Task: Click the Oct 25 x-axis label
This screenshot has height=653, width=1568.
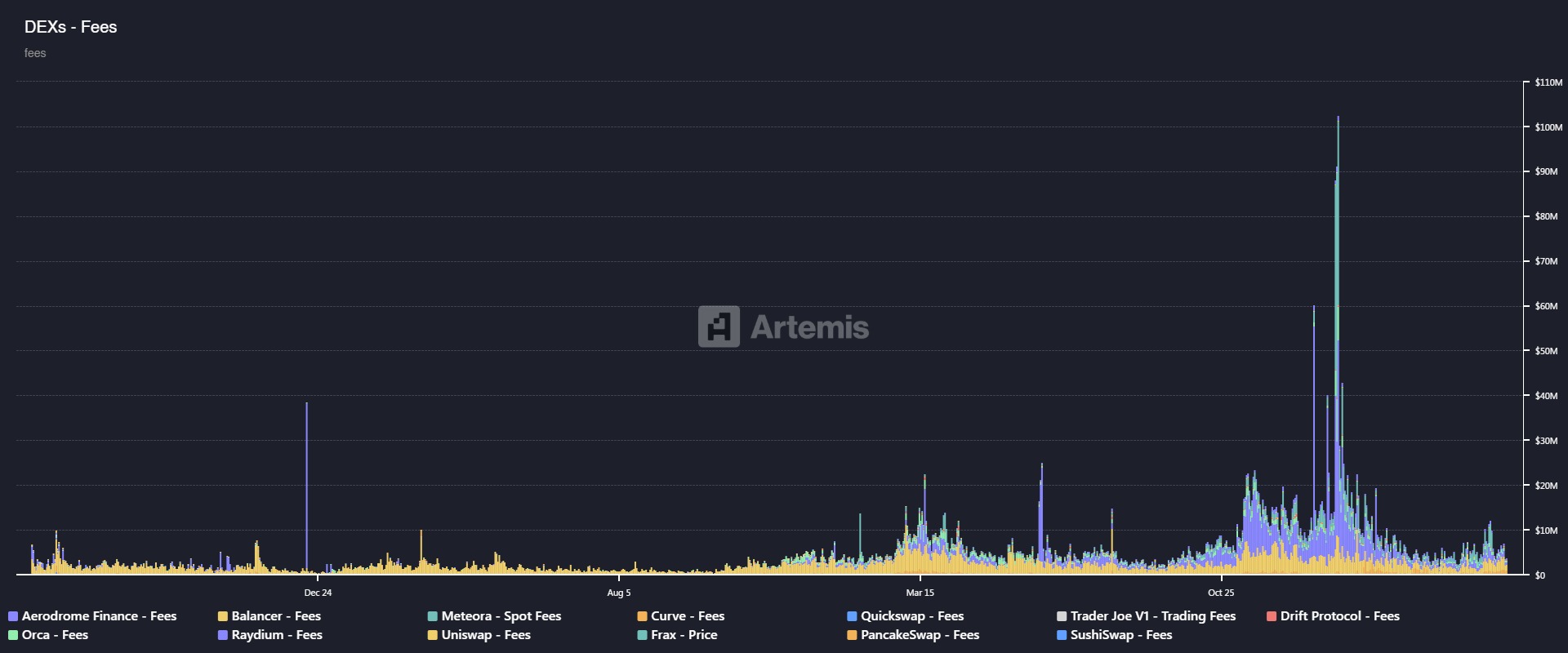Action: tap(1221, 593)
